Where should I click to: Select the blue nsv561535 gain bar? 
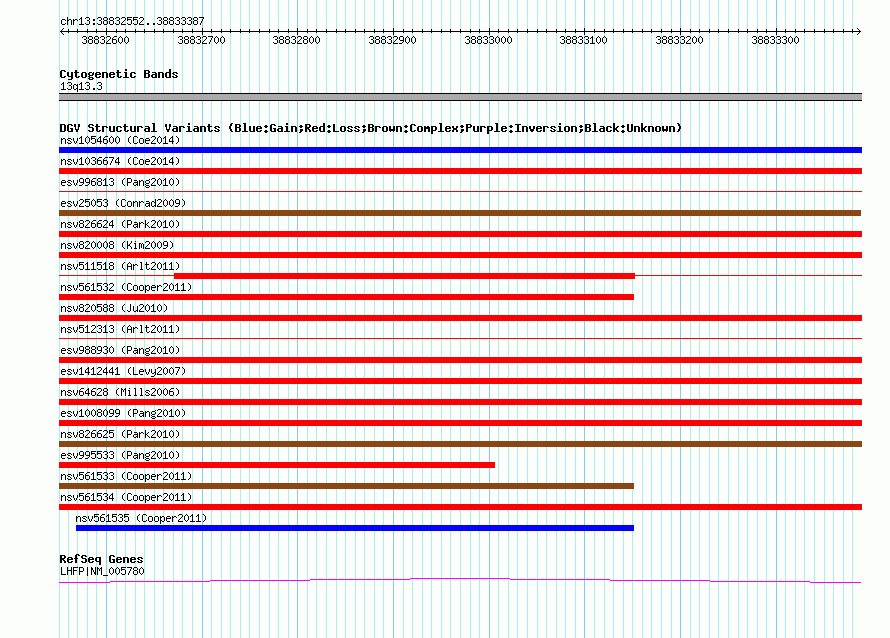click(x=355, y=528)
